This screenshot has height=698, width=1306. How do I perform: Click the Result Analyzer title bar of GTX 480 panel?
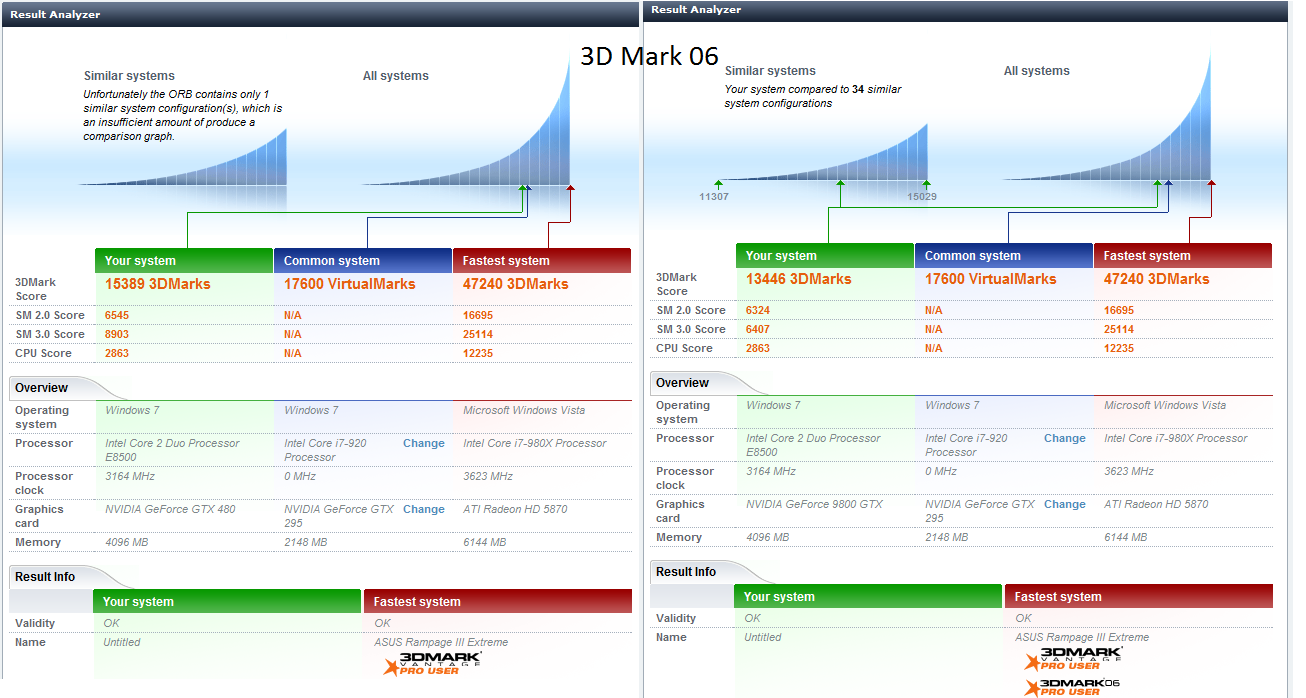click(x=320, y=15)
